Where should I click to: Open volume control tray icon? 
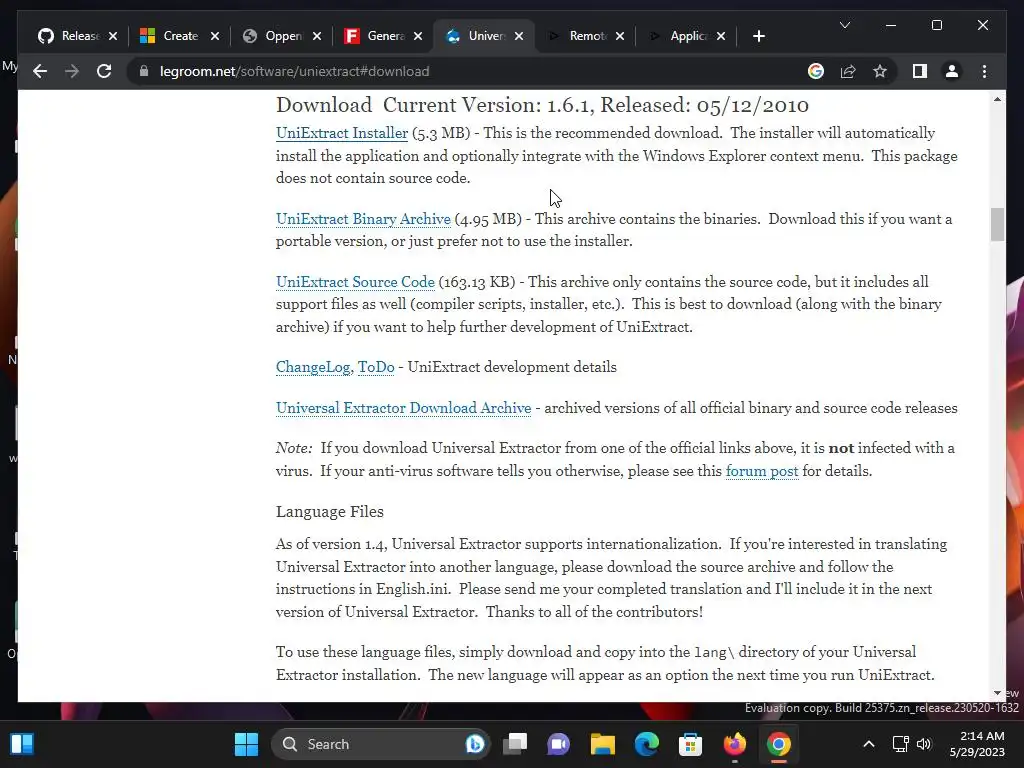click(x=924, y=744)
